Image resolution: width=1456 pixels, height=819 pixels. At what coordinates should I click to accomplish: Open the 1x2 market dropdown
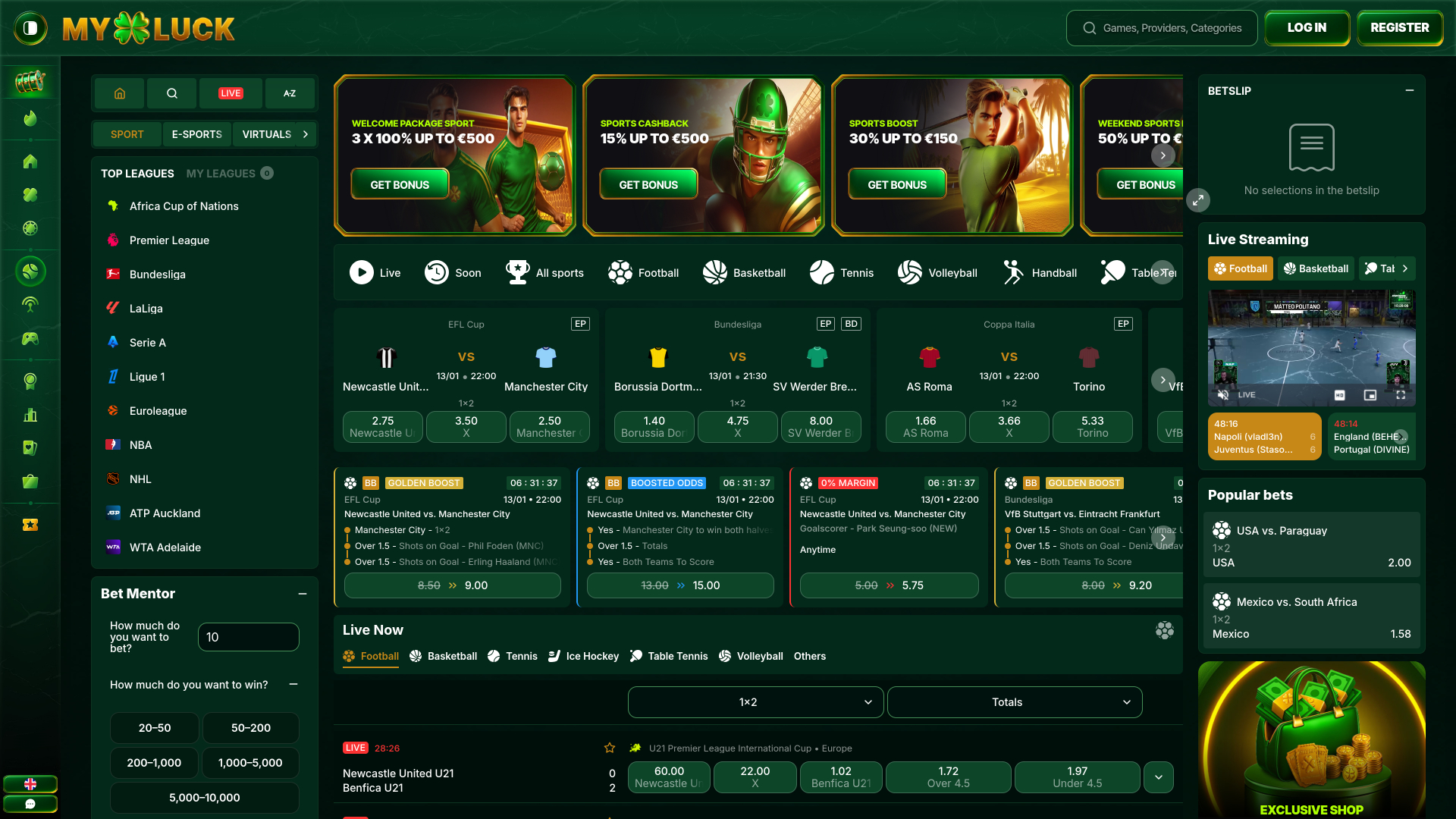[x=755, y=702]
